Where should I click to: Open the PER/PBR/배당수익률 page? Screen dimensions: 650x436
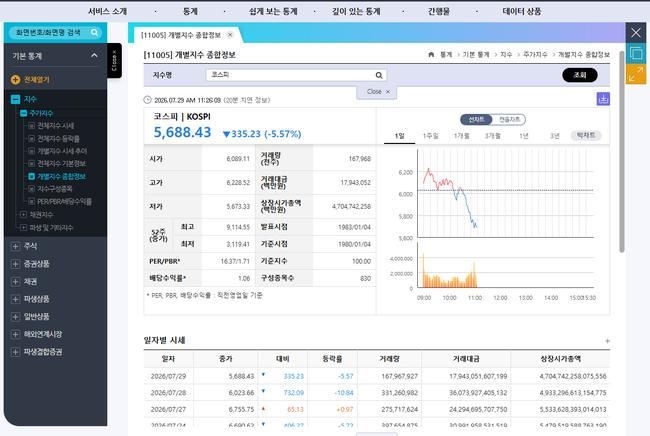tap(64, 201)
